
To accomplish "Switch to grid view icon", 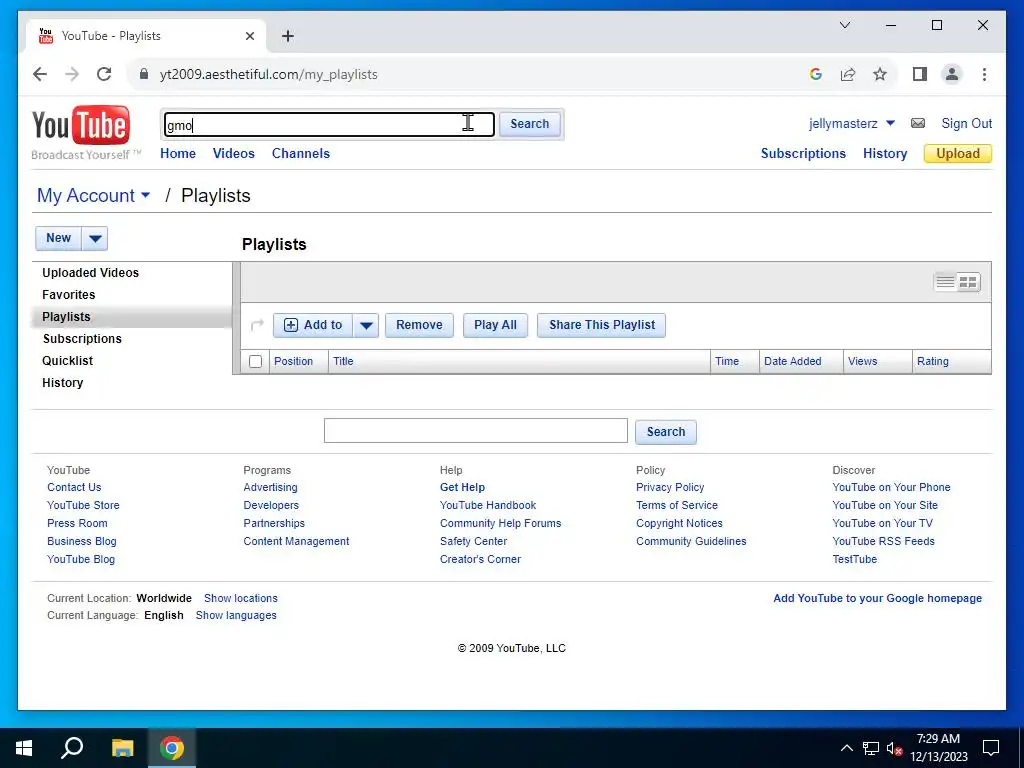I will (x=968, y=282).
